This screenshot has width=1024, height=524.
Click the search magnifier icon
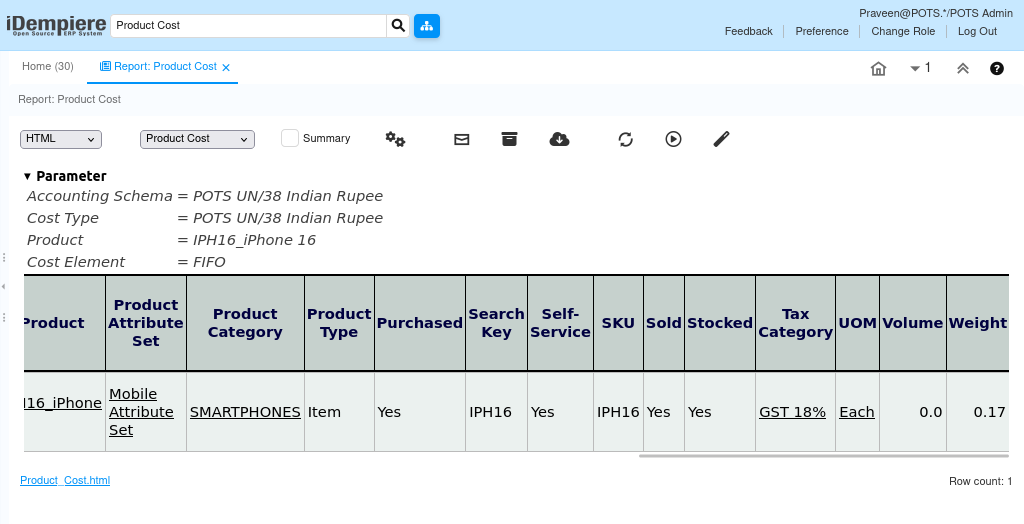point(398,25)
